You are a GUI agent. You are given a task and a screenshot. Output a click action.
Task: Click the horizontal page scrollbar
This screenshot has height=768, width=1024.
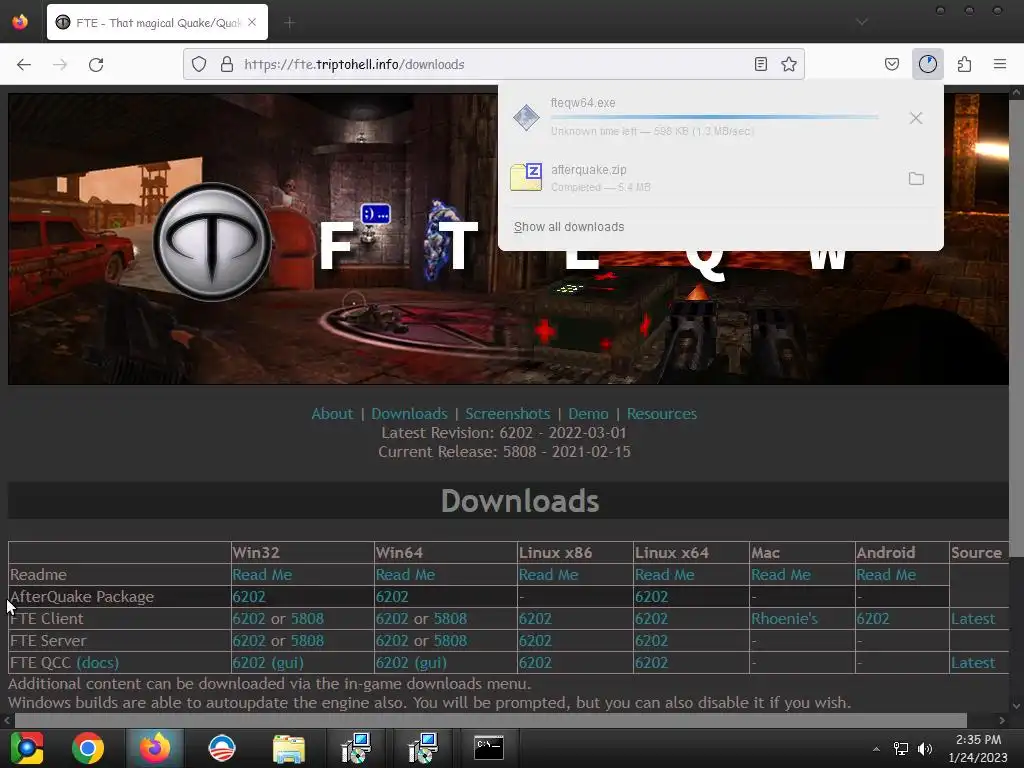pyautogui.click(x=490, y=720)
